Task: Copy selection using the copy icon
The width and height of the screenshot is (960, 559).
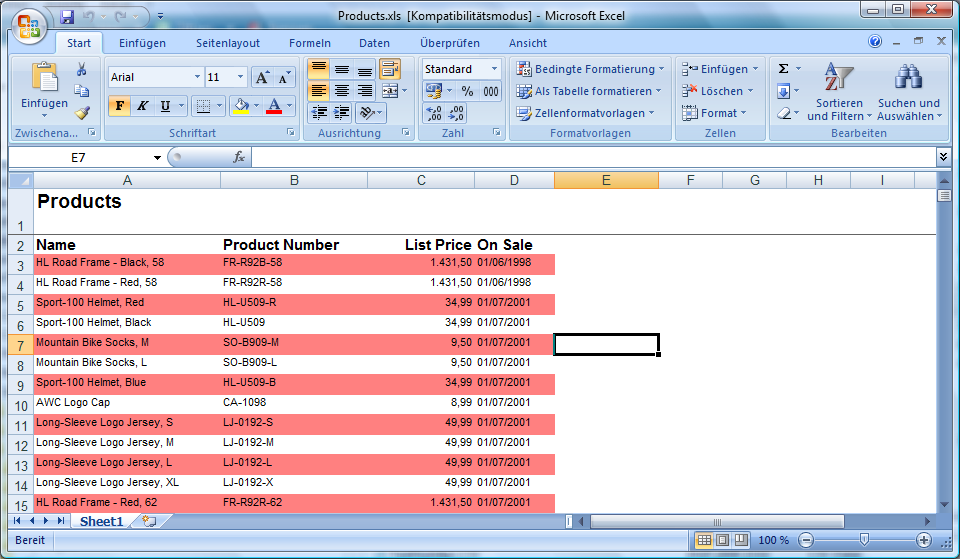Action: click(x=81, y=91)
